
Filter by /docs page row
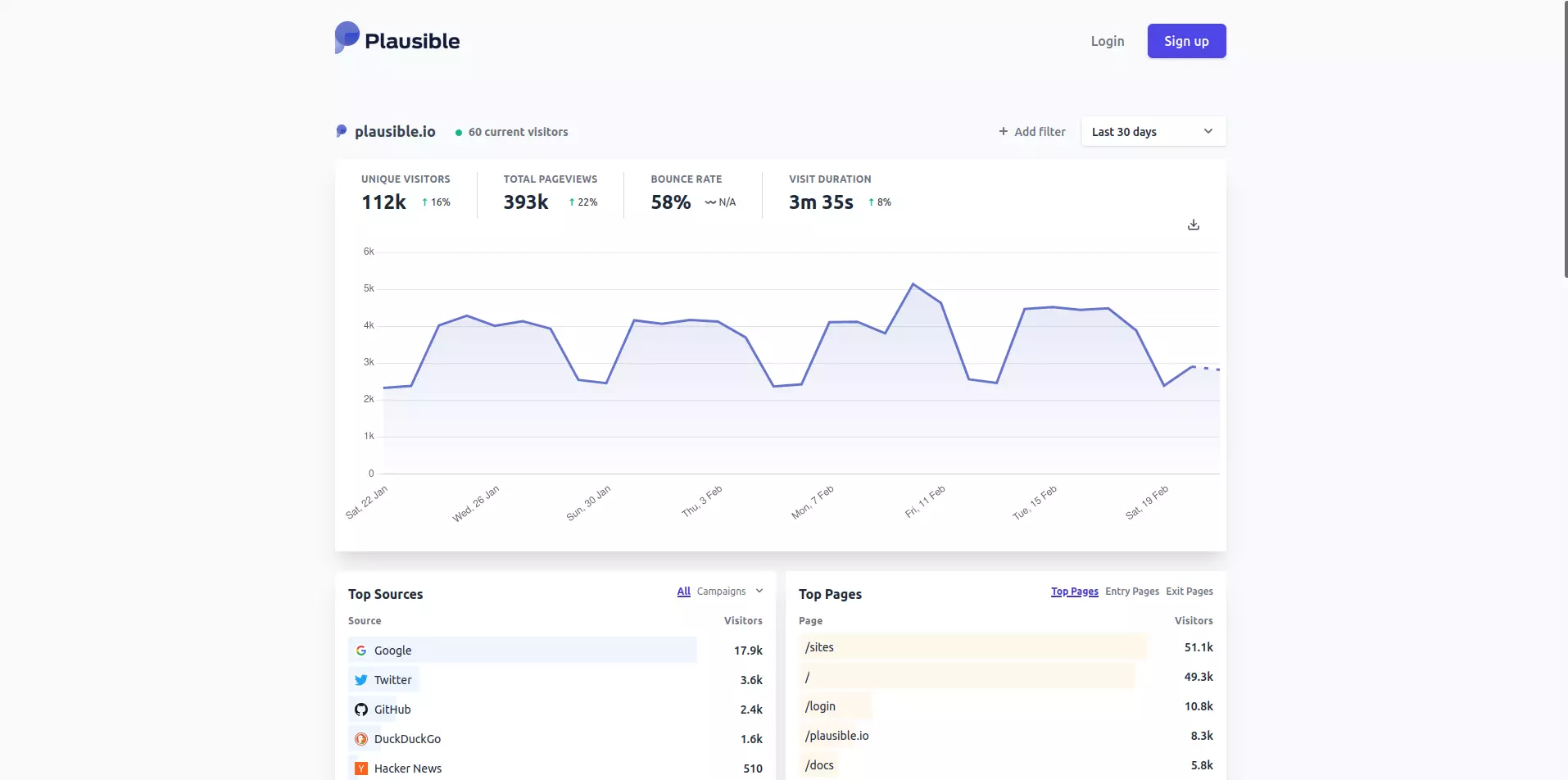(x=1006, y=765)
